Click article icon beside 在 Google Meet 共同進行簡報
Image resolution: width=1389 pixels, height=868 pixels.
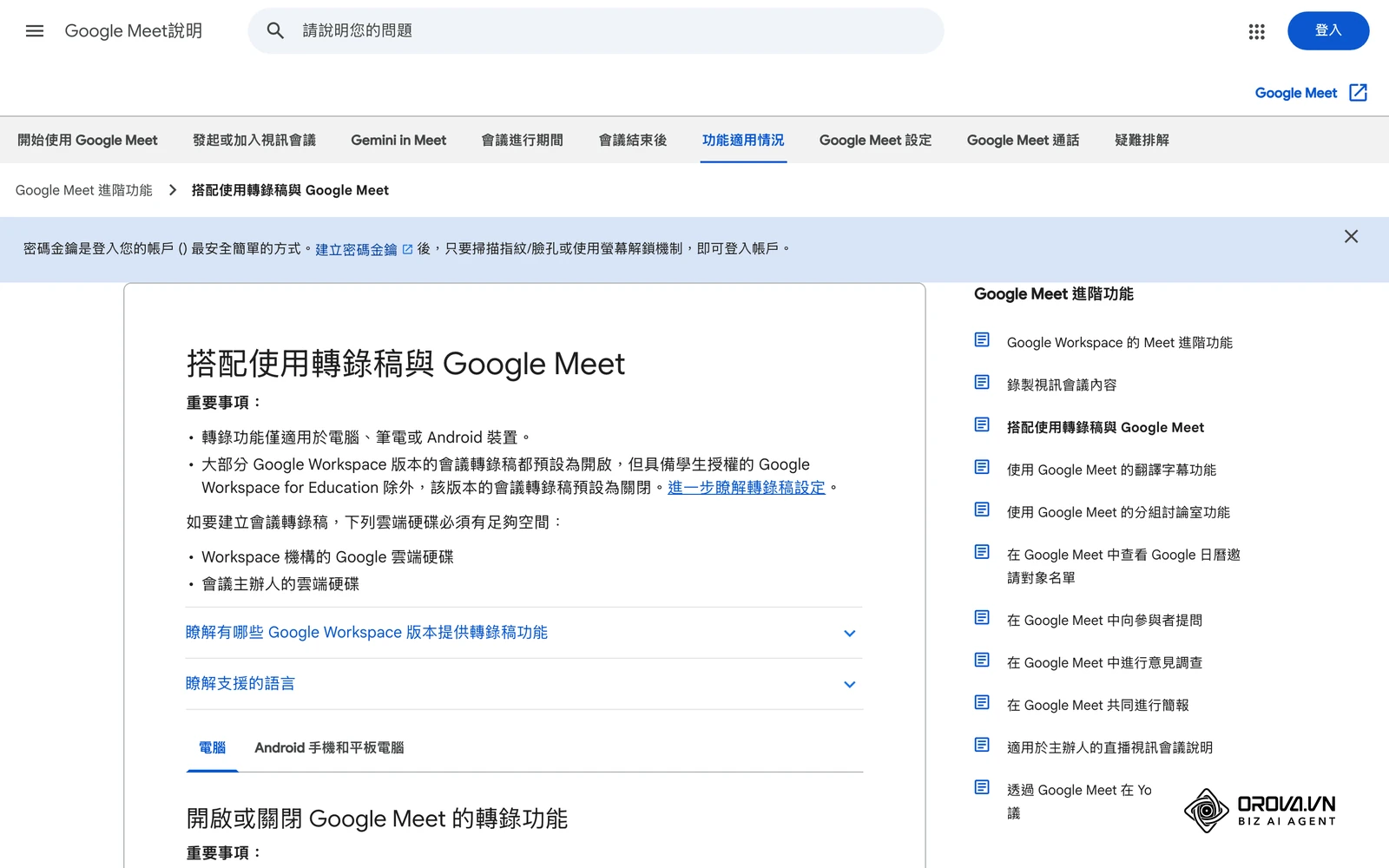point(982,703)
